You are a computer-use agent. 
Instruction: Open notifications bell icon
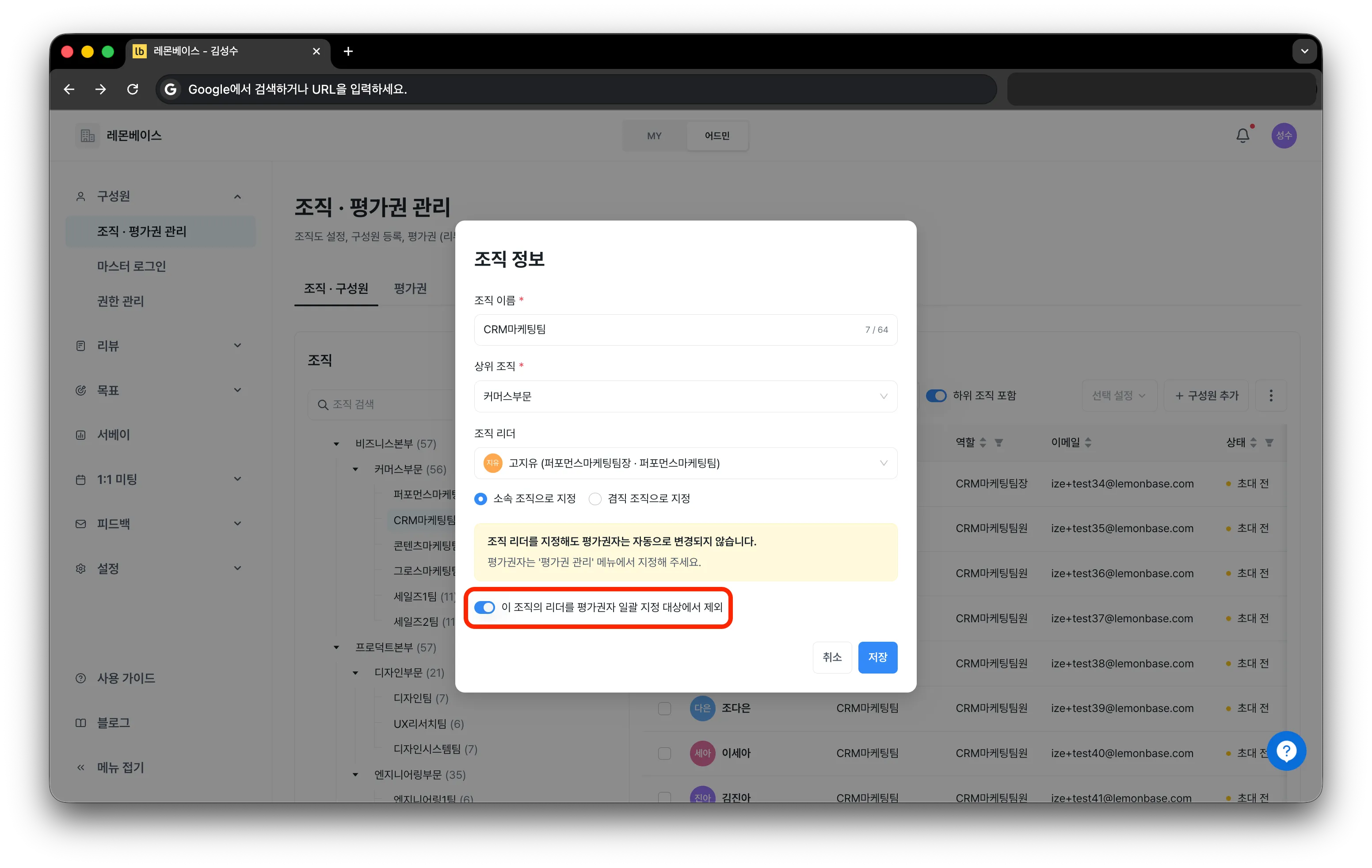pyautogui.click(x=1242, y=136)
